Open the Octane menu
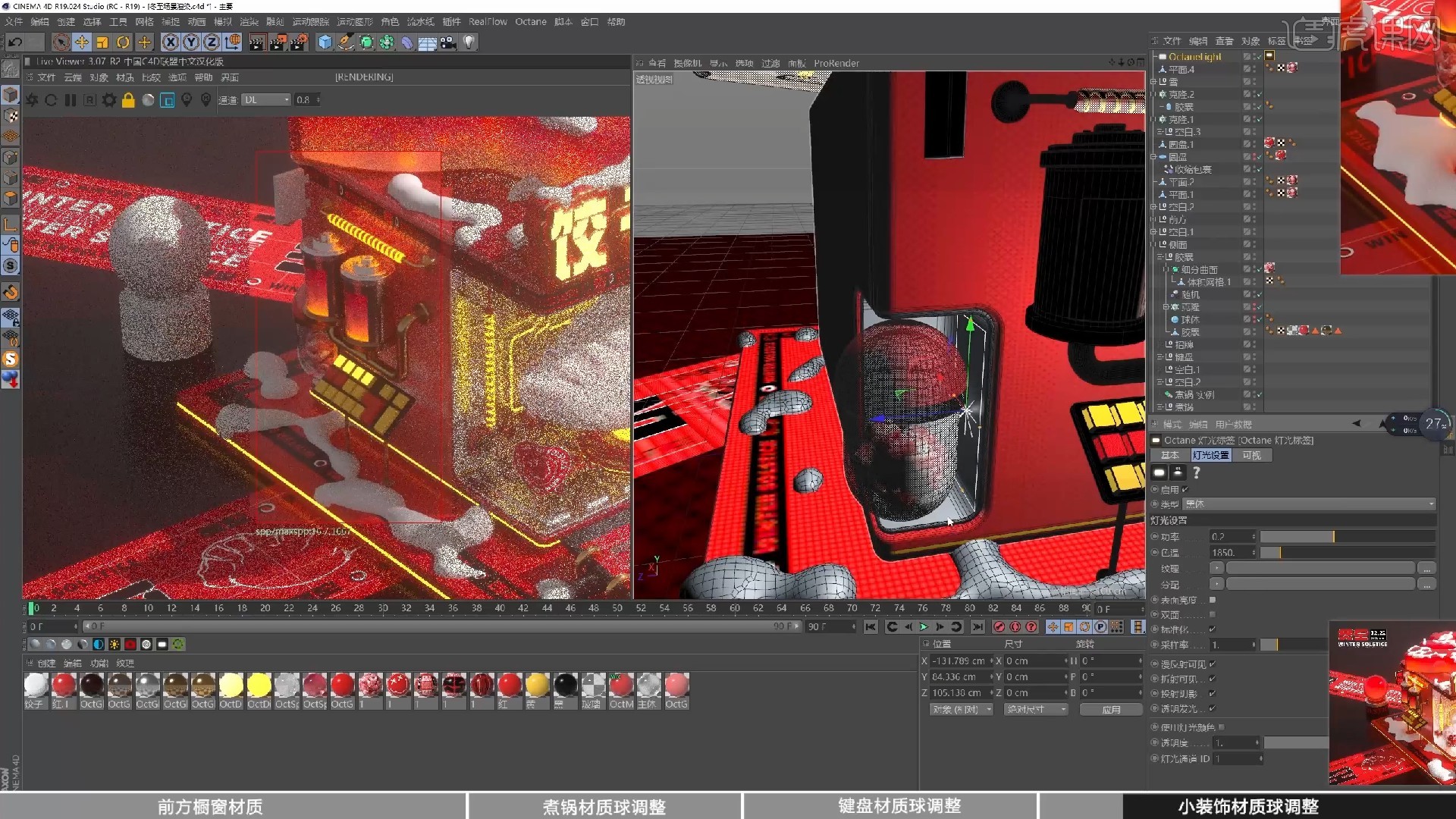 tap(531, 22)
